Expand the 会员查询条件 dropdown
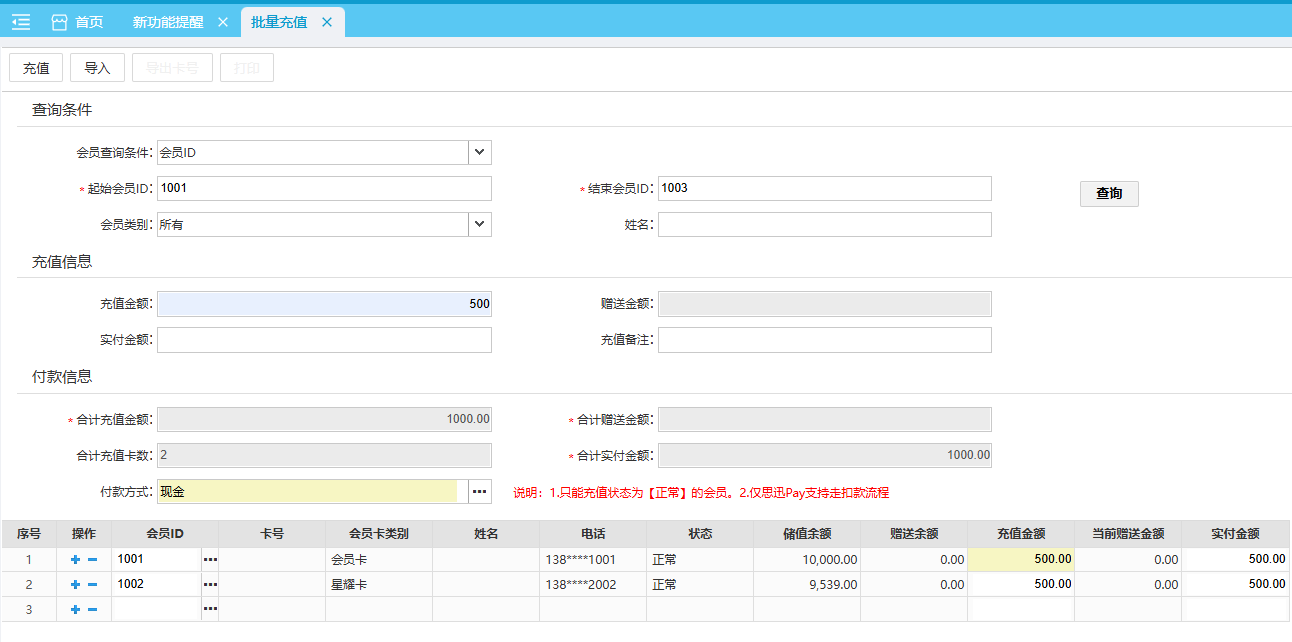 coord(480,152)
